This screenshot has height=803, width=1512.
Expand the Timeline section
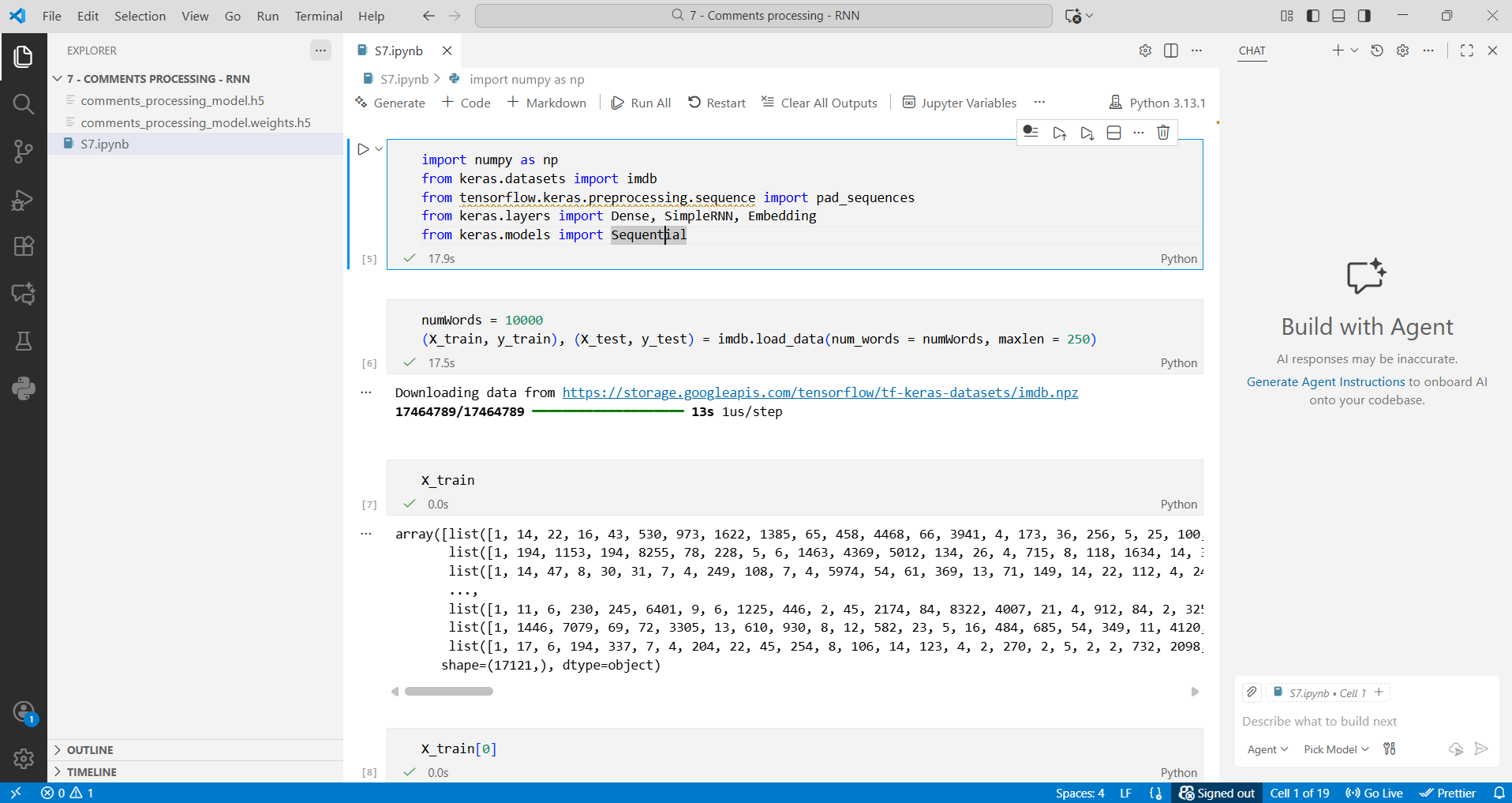click(x=92, y=772)
